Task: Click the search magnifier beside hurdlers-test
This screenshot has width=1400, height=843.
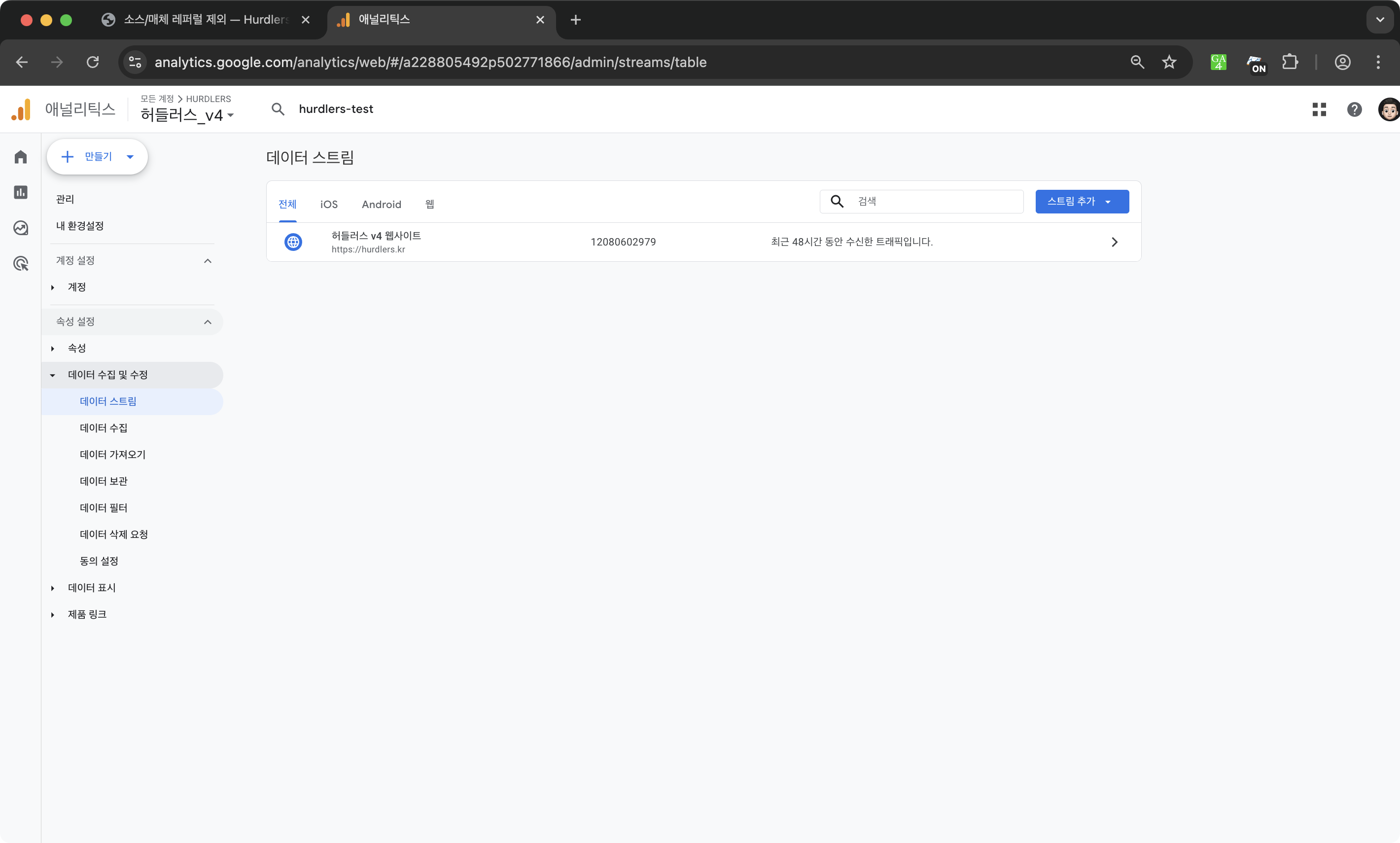Action: [x=278, y=109]
